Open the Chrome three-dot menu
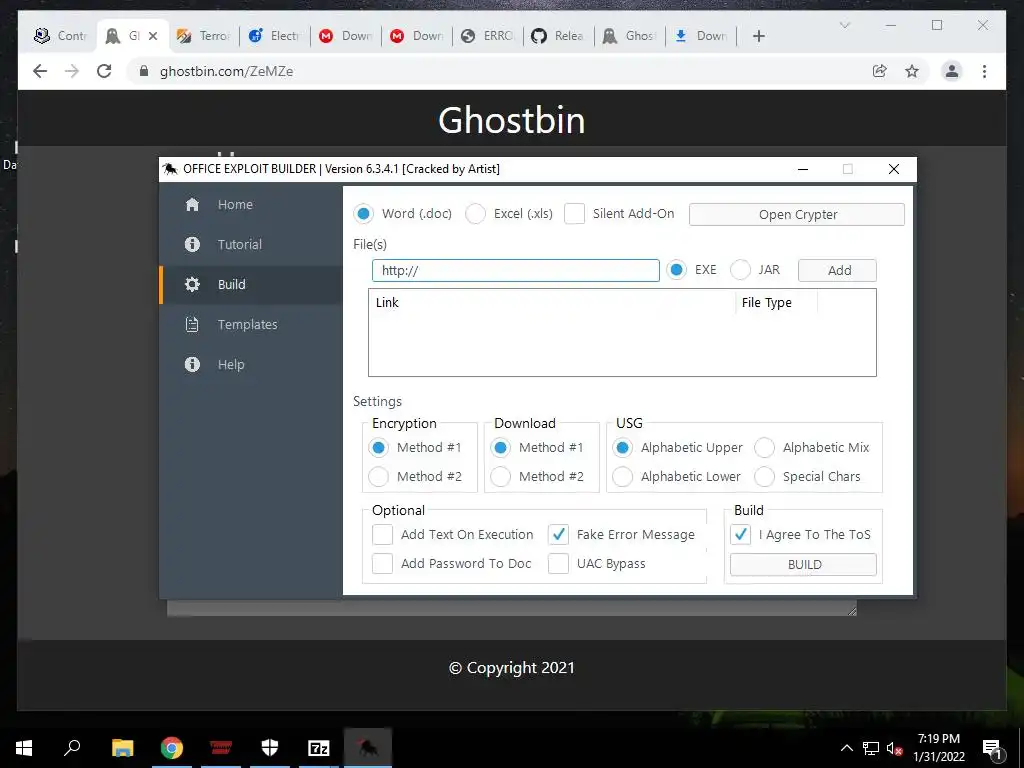Screen dimensions: 1024x768 click(x=984, y=71)
